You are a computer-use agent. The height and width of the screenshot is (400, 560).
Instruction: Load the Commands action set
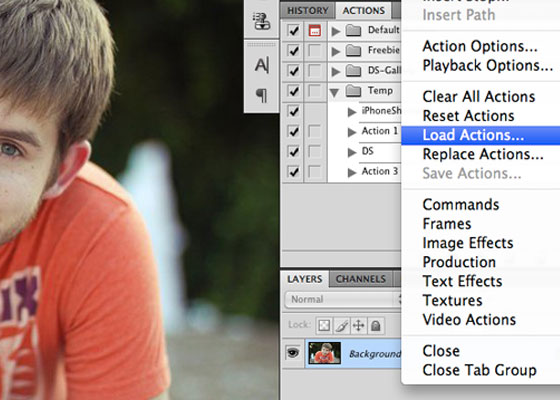[461, 205]
